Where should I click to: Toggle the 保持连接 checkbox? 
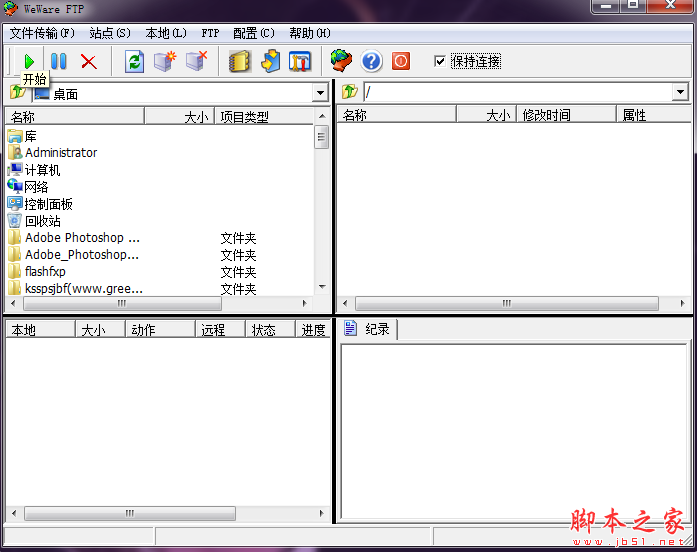[440, 61]
